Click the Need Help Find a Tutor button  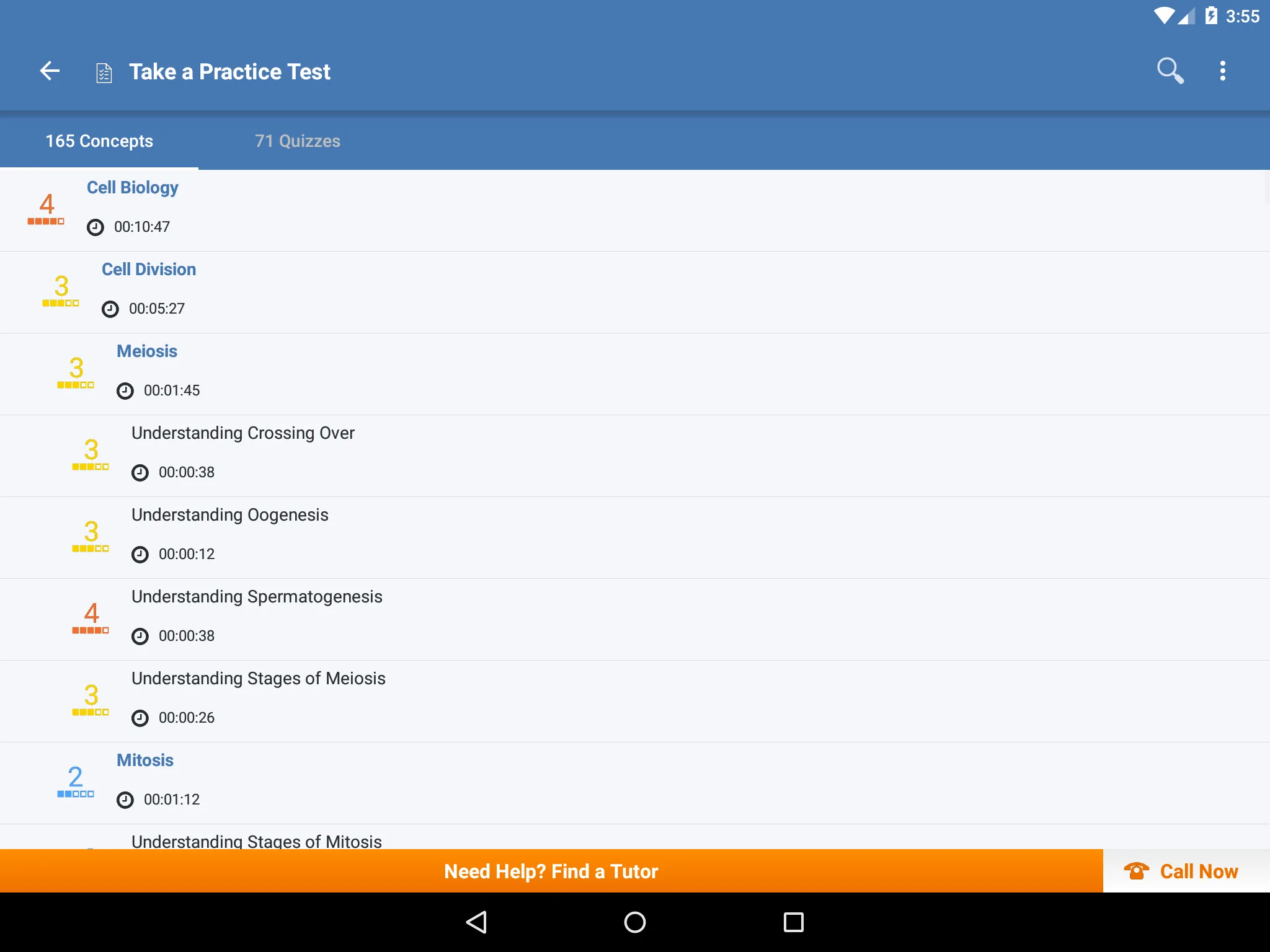[x=551, y=871]
